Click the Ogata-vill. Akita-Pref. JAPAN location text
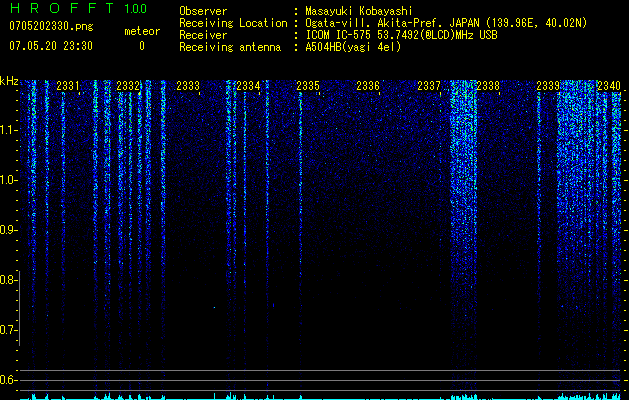The height and width of the screenshot is (400, 629). click(x=446, y=23)
